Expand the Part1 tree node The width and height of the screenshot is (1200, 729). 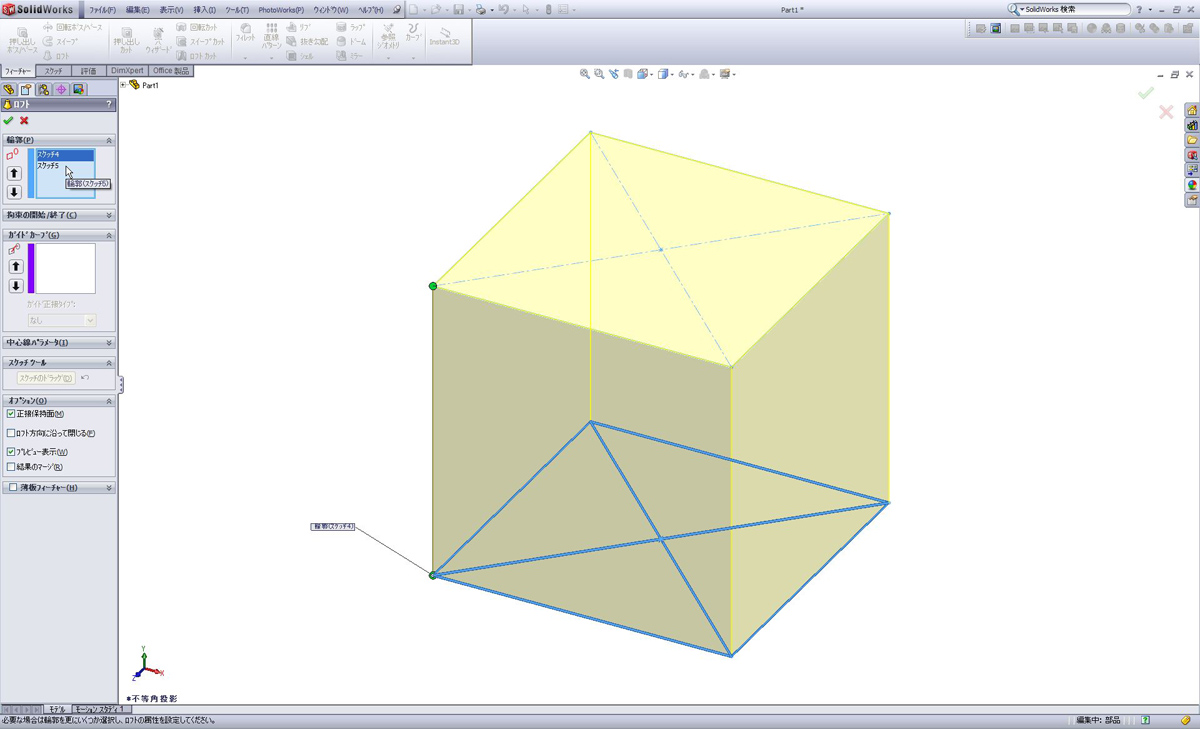point(124,85)
